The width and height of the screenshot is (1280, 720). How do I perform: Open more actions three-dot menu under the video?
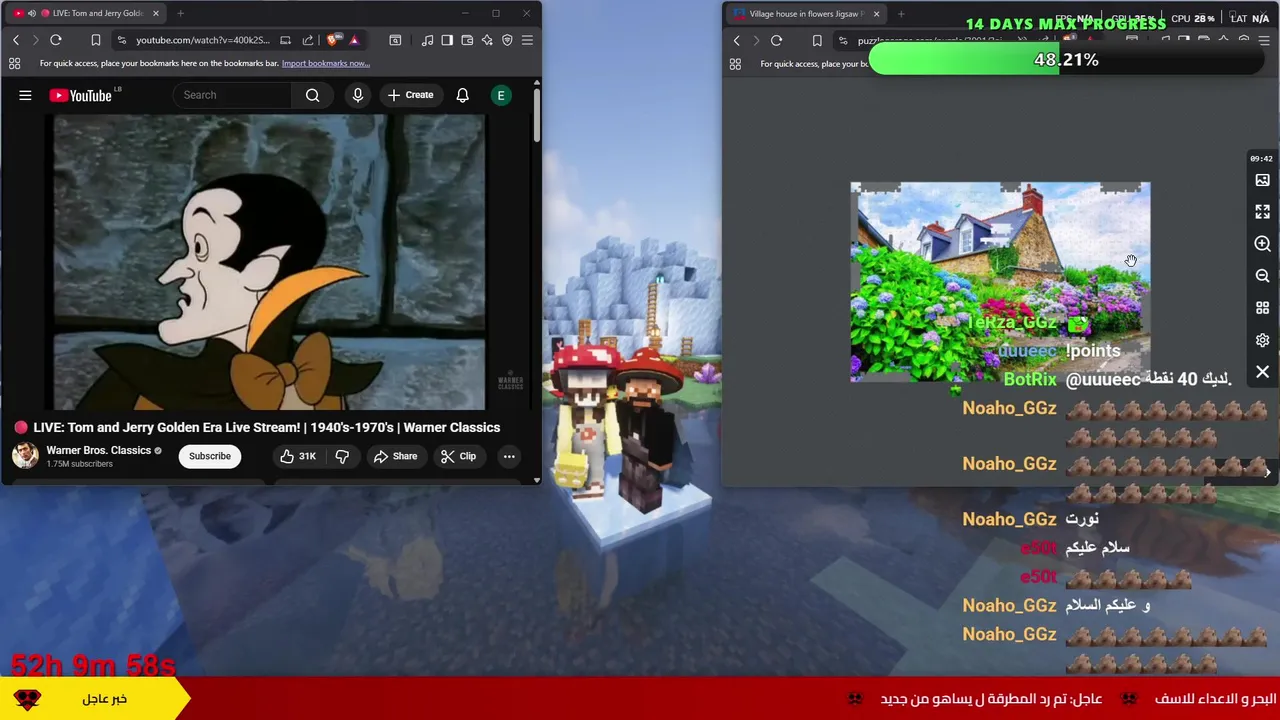tap(509, 456)
